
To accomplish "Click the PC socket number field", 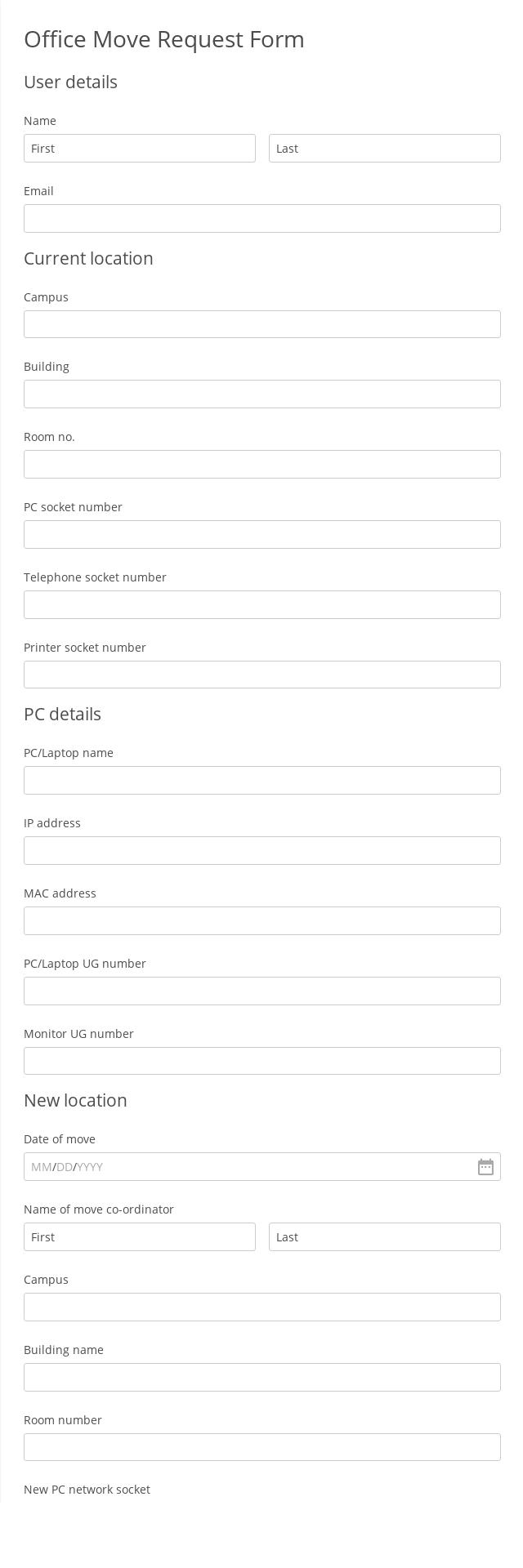I will click(x=261, y=534).
